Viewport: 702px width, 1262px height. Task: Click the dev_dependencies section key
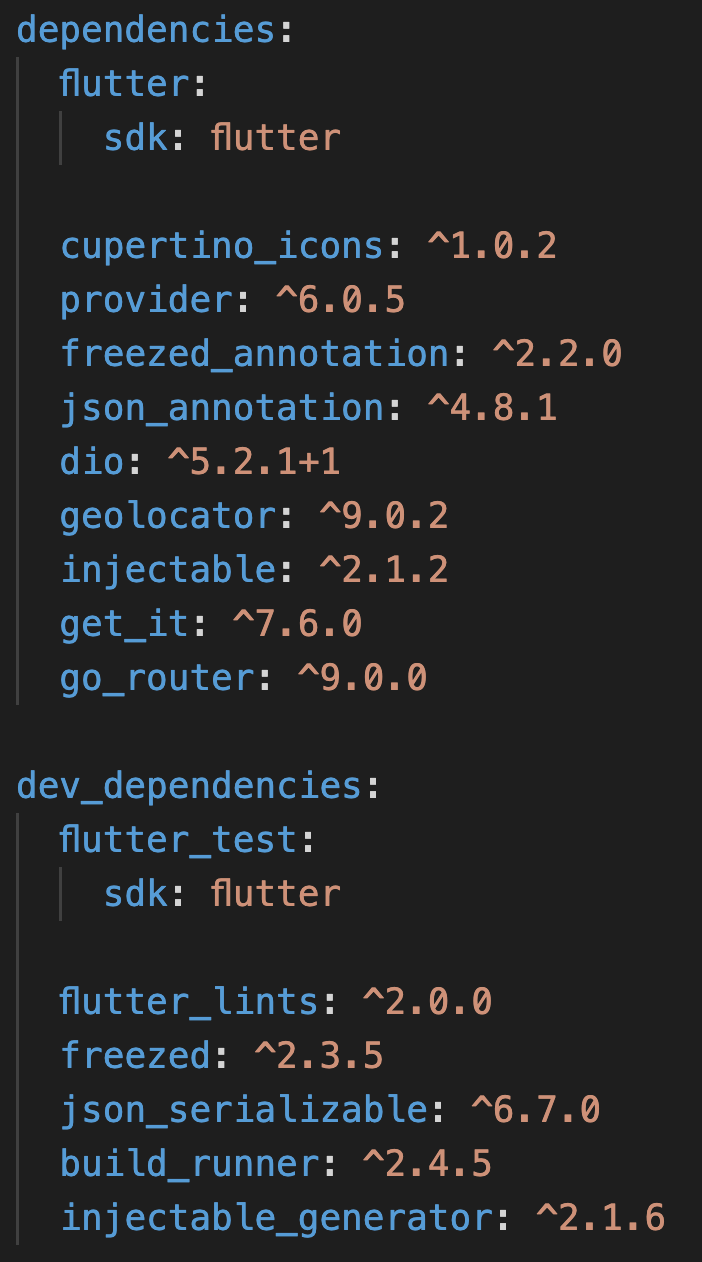click(189, 786)
